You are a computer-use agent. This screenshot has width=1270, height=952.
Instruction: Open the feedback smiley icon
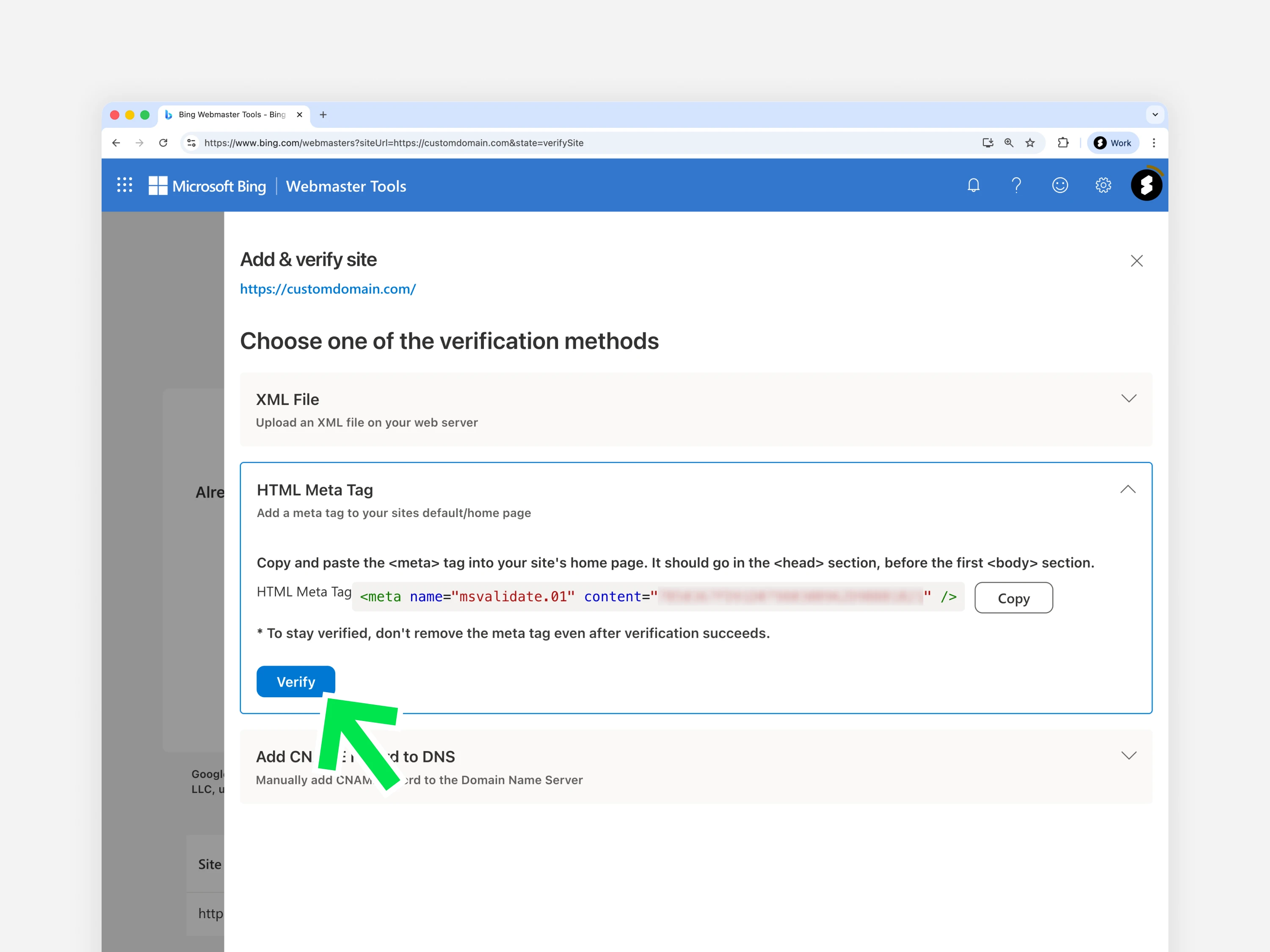point(1059,185)
